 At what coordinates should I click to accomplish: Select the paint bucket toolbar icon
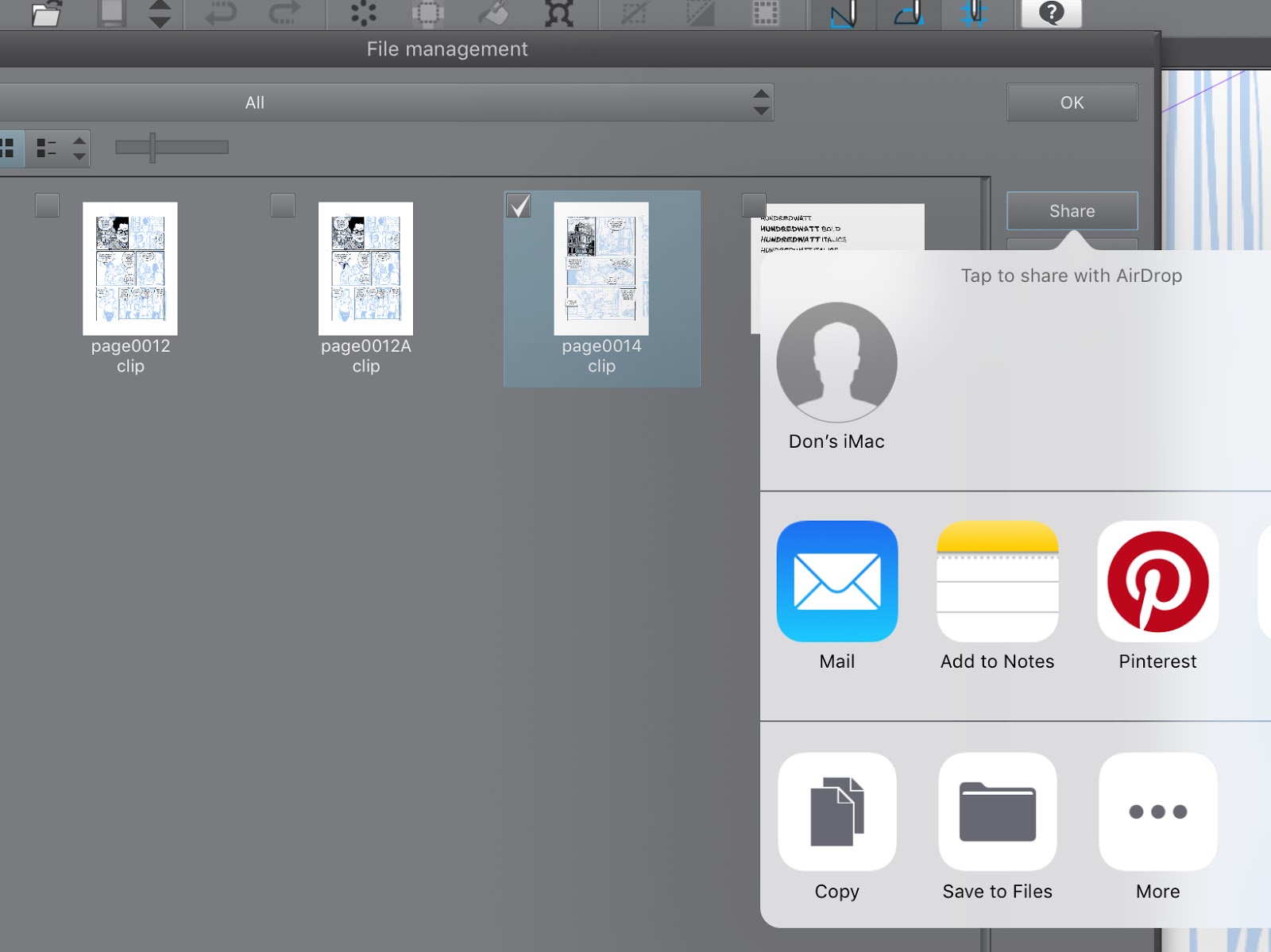(x=493, y=13)
